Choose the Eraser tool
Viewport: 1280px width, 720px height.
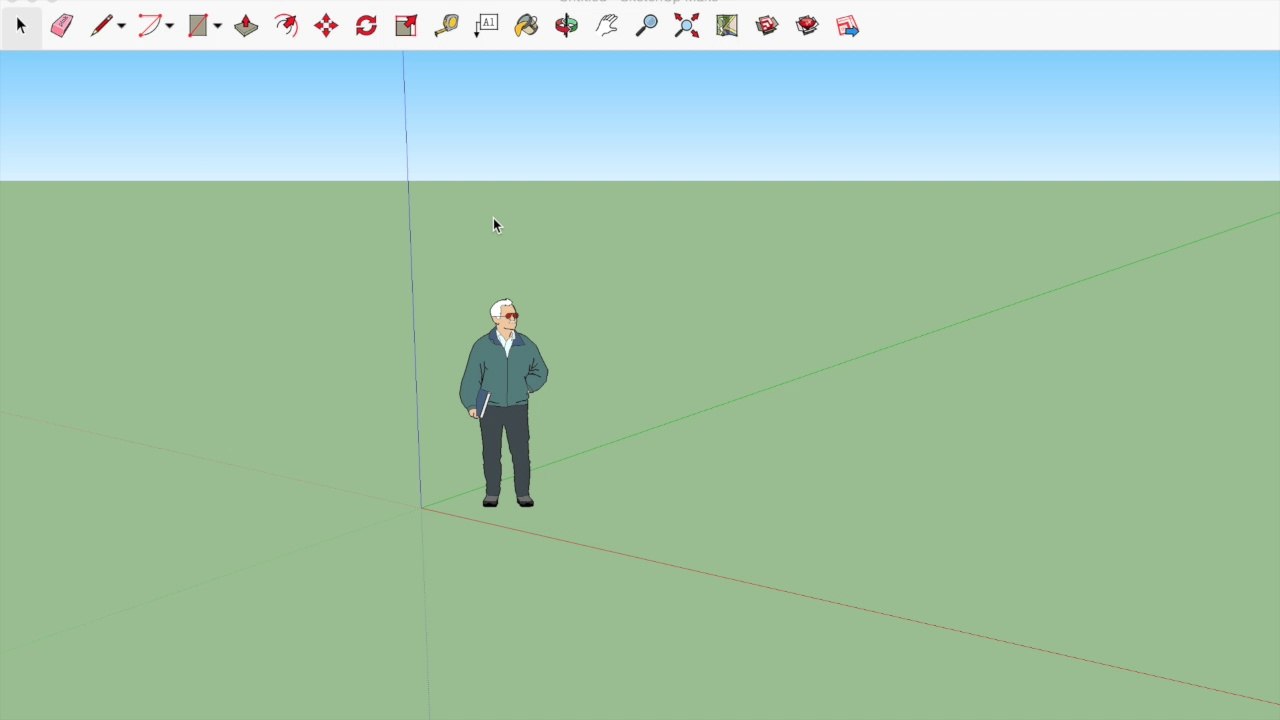61,26
